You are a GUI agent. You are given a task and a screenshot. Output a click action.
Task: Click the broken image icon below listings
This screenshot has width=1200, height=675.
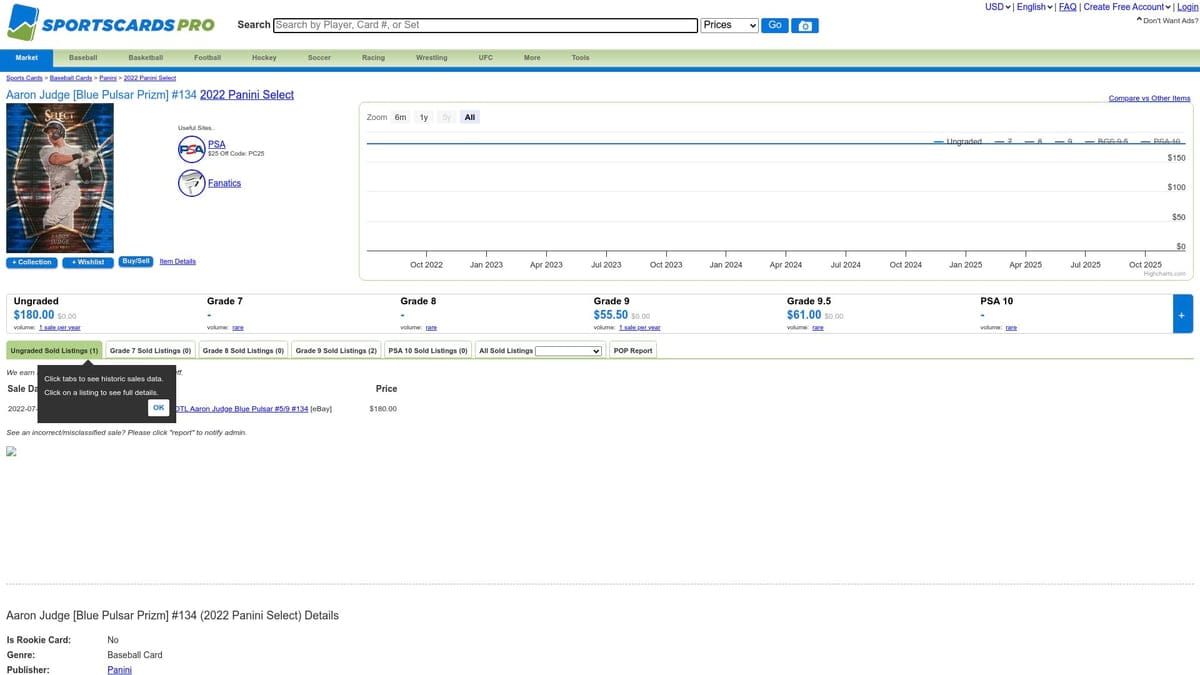12,451
